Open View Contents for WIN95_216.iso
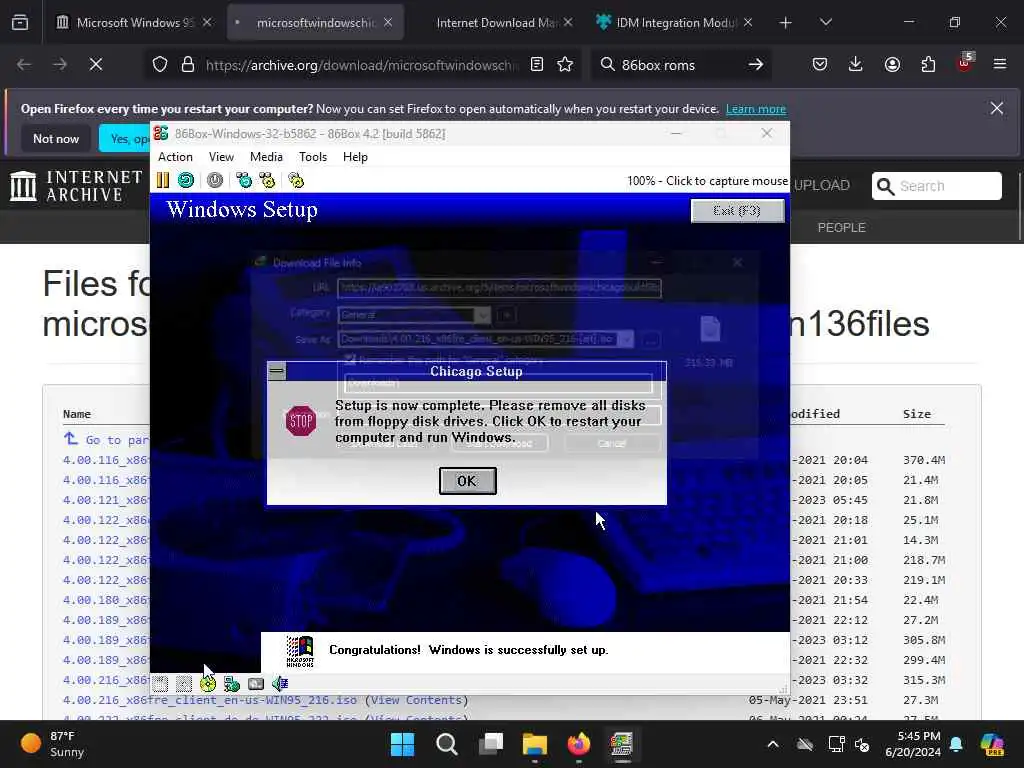This screenshot has width=1024, height=768. tap(417, 699)
